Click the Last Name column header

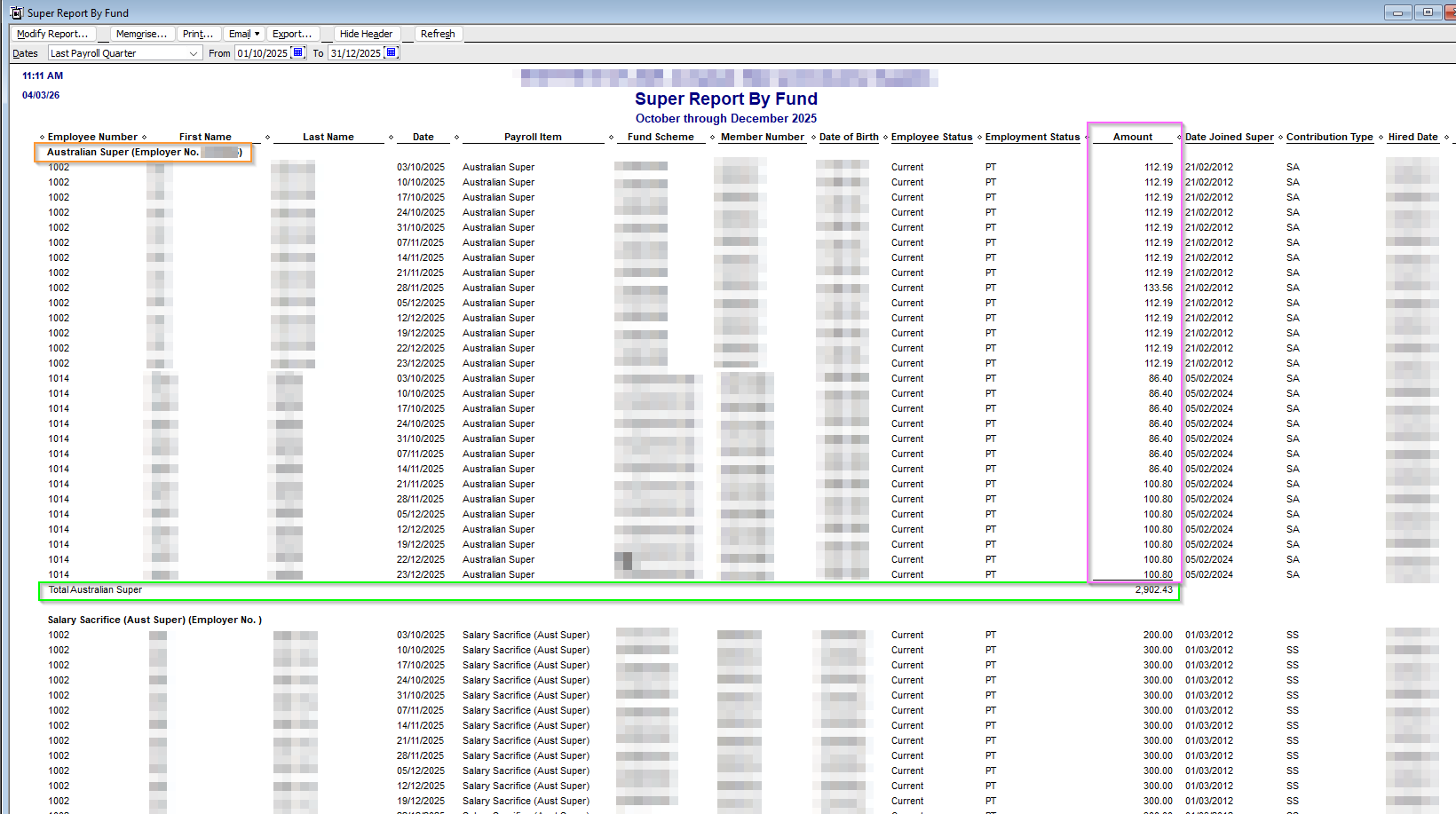click(x=328, y=137)
